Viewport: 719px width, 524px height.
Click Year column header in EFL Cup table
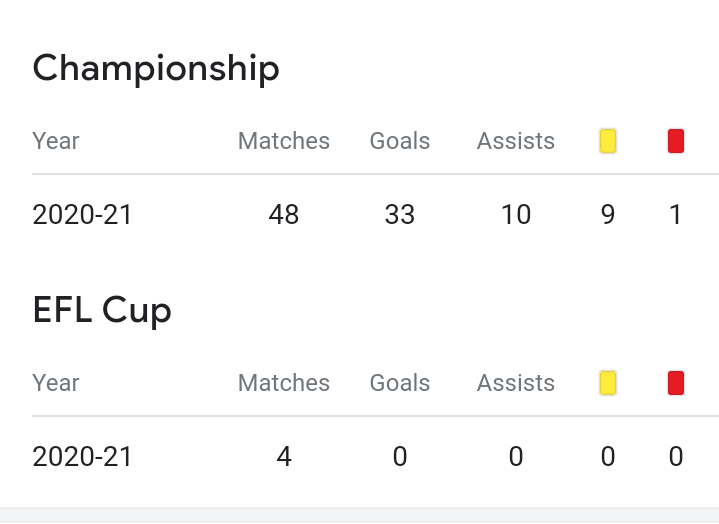[55, 383]
